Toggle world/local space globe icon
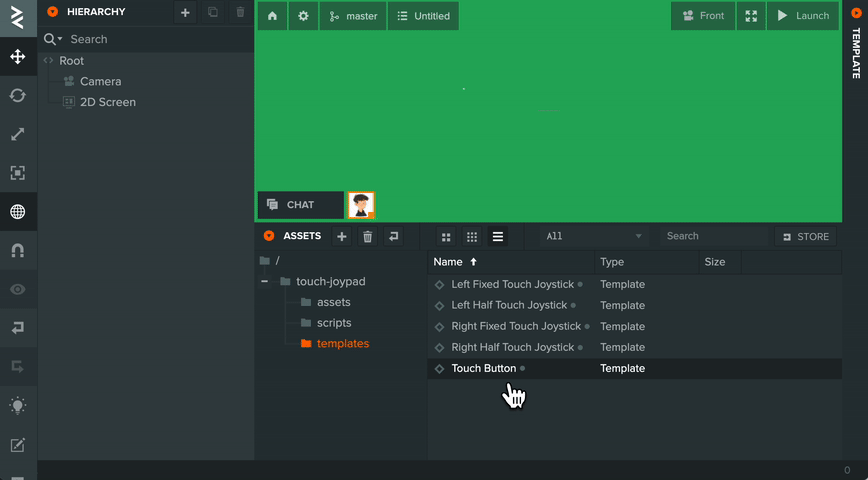Image resolution: width=868 pixels, height=480 pixels. 18,211
